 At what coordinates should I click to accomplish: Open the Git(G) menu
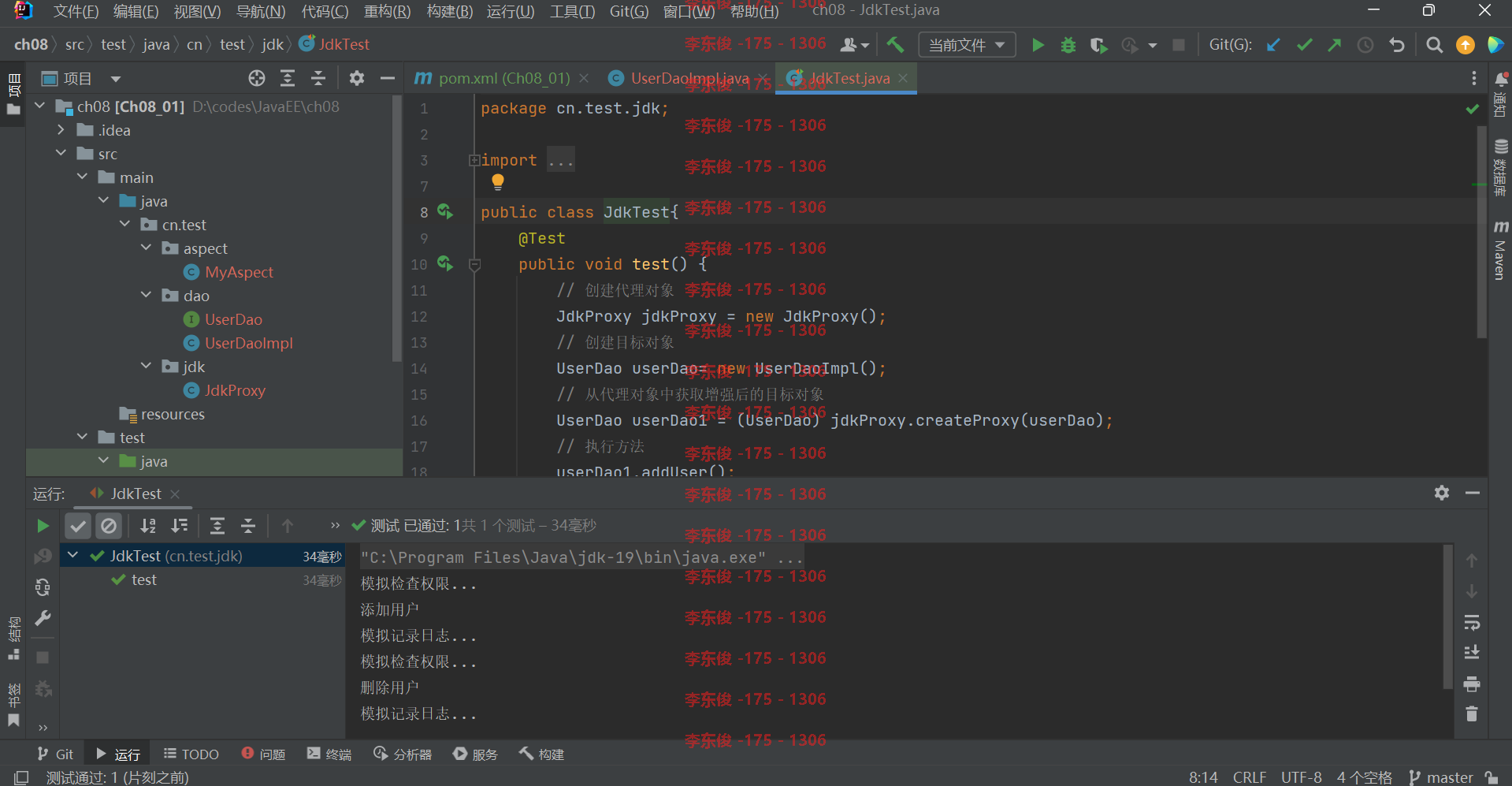click(629, 11)
